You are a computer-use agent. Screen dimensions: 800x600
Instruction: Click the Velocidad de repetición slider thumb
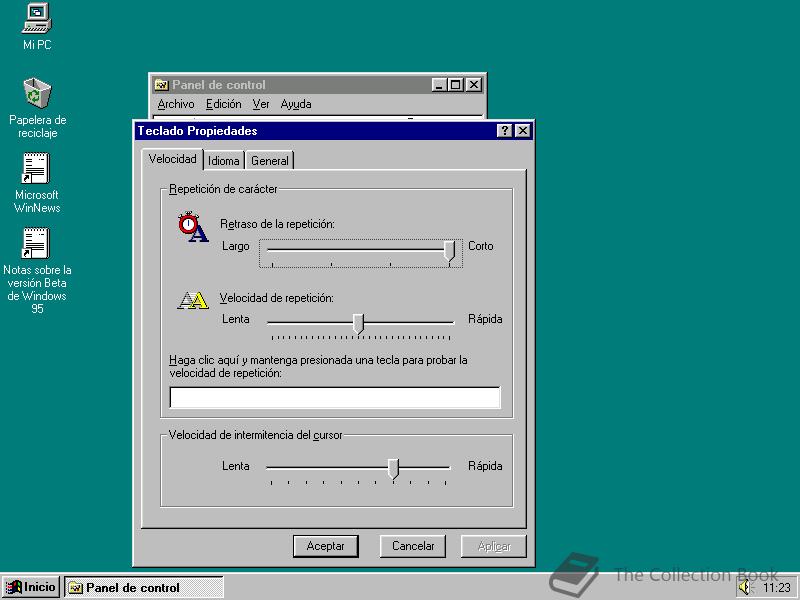pos(359,324)
